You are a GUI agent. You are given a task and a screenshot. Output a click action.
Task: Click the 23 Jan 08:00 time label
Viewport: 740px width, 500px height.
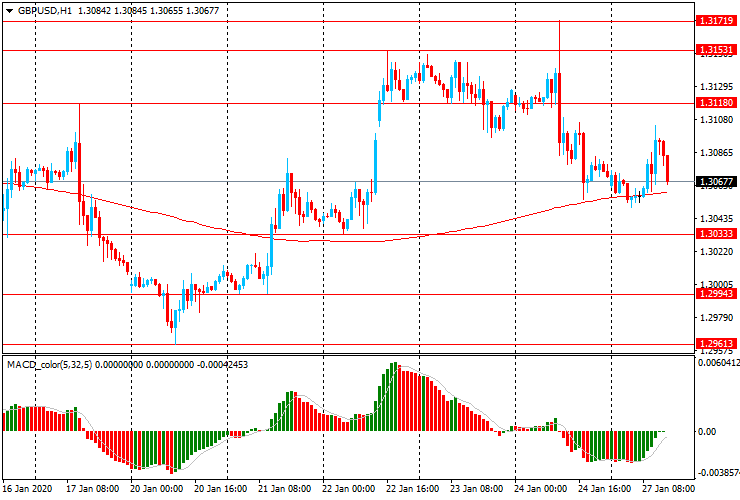tap(477, 488)
